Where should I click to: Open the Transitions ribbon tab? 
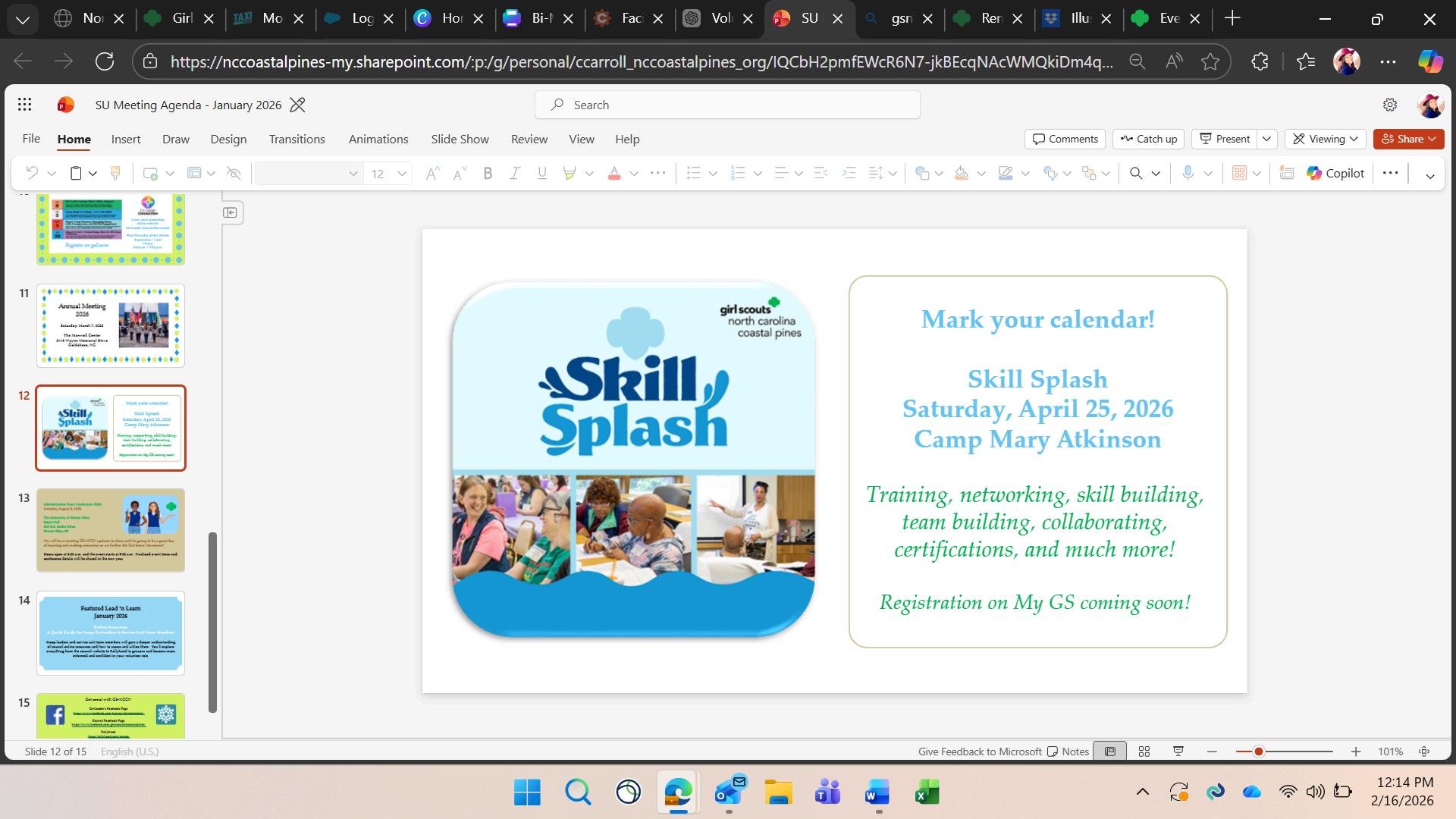[x=297, y=139]
